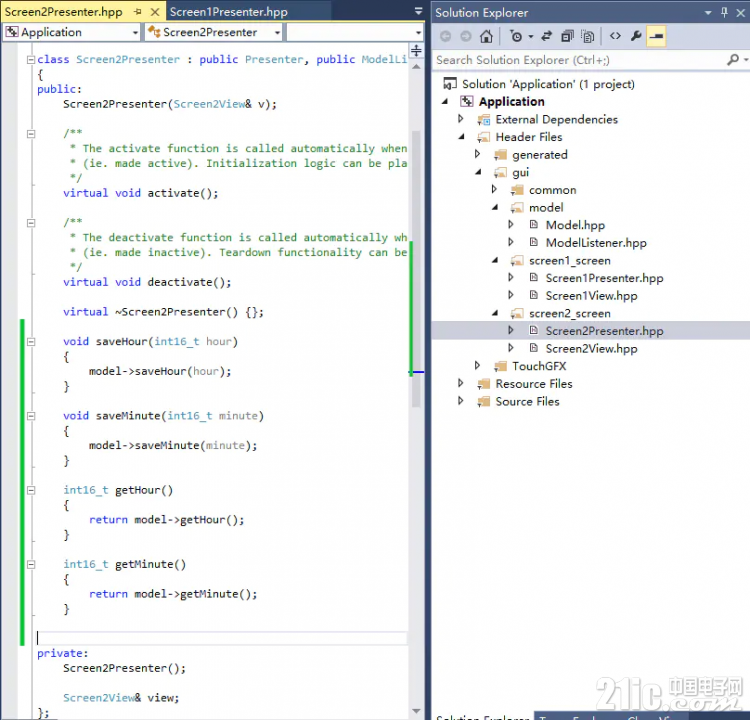This screenshot has width=750, height=720.
Task: Open the empty members navigation dropdown
Action: (418, 33)
